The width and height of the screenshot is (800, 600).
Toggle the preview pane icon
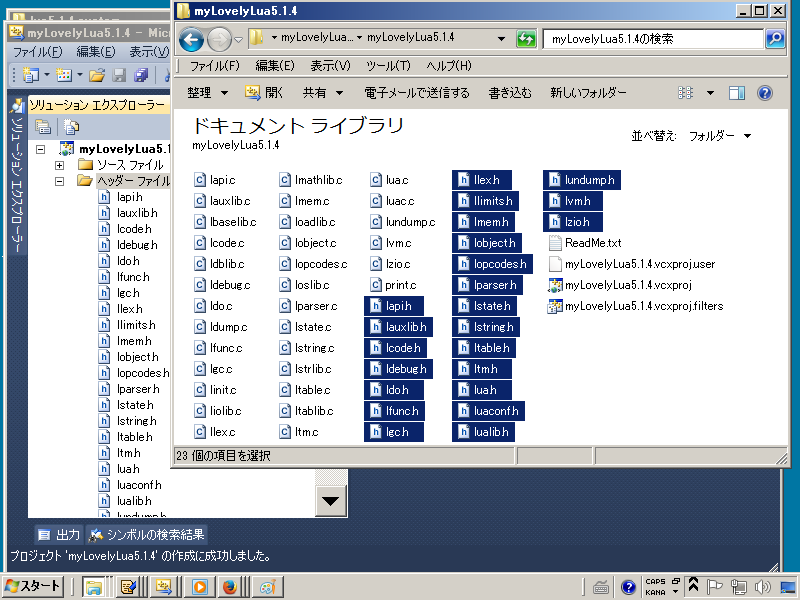[737, 93]
